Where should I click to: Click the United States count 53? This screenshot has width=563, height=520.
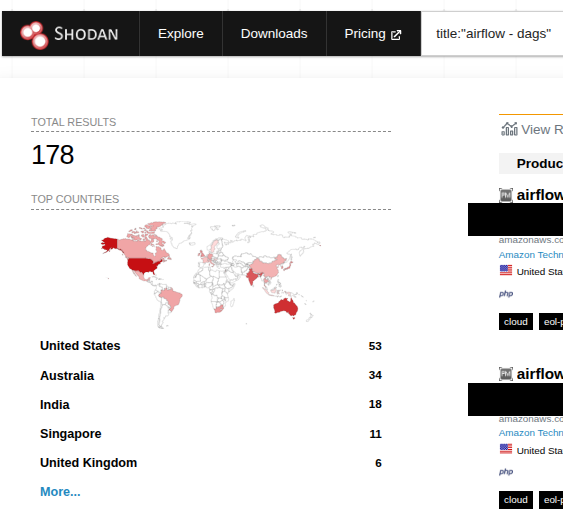(x=375, y=346)
